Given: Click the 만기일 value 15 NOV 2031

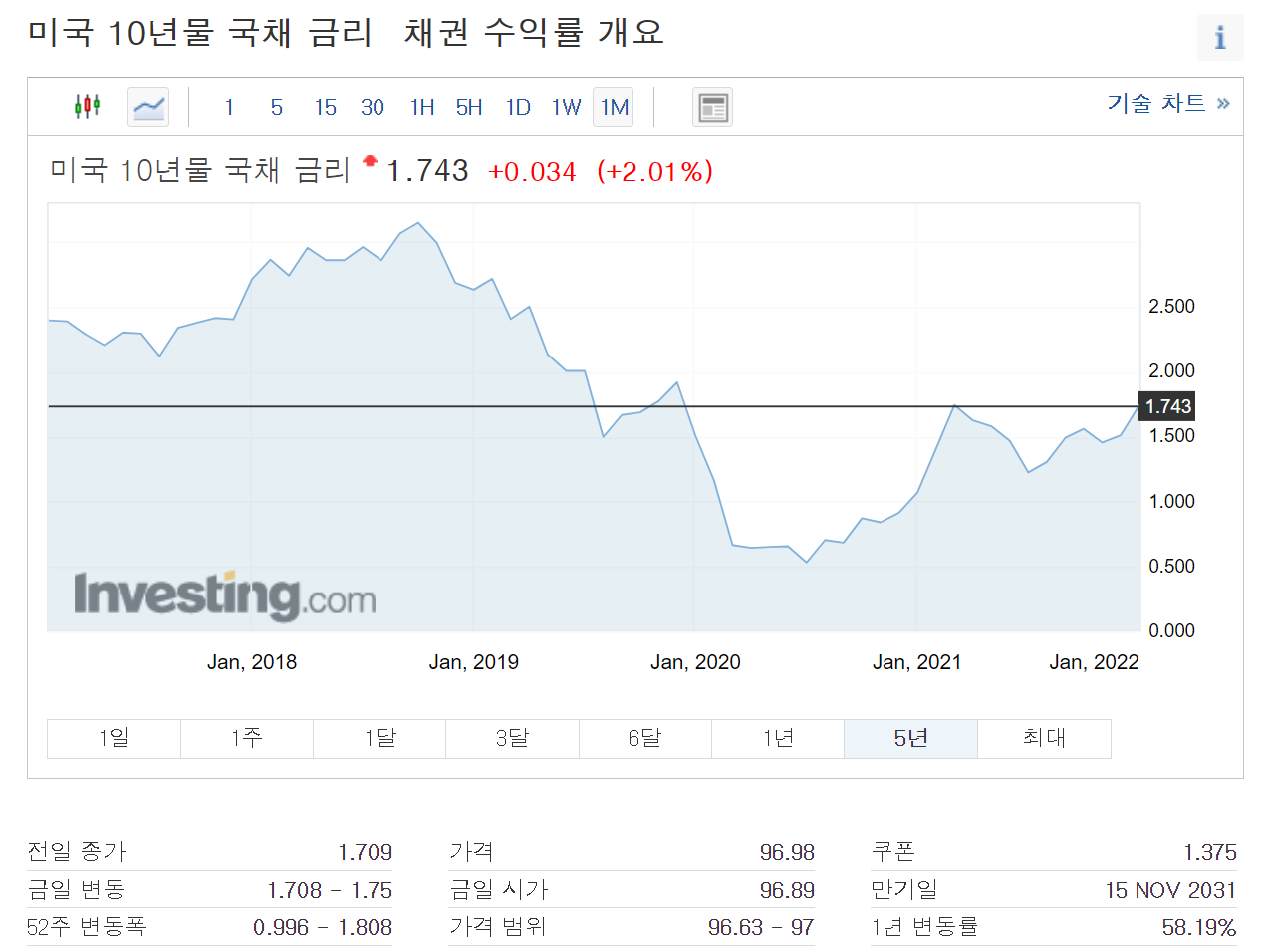Looking at the screenshot, I should pos(1170,890).
